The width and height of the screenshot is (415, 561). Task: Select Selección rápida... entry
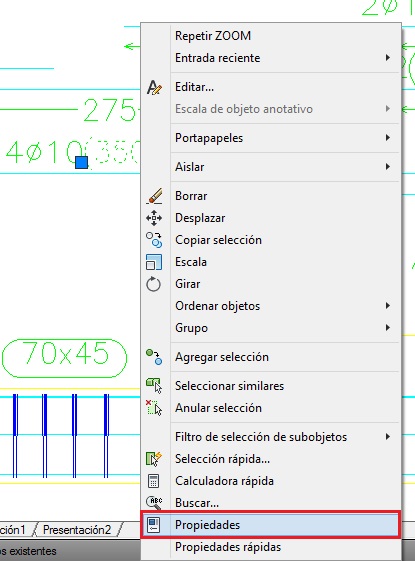[x=270, y=459]
